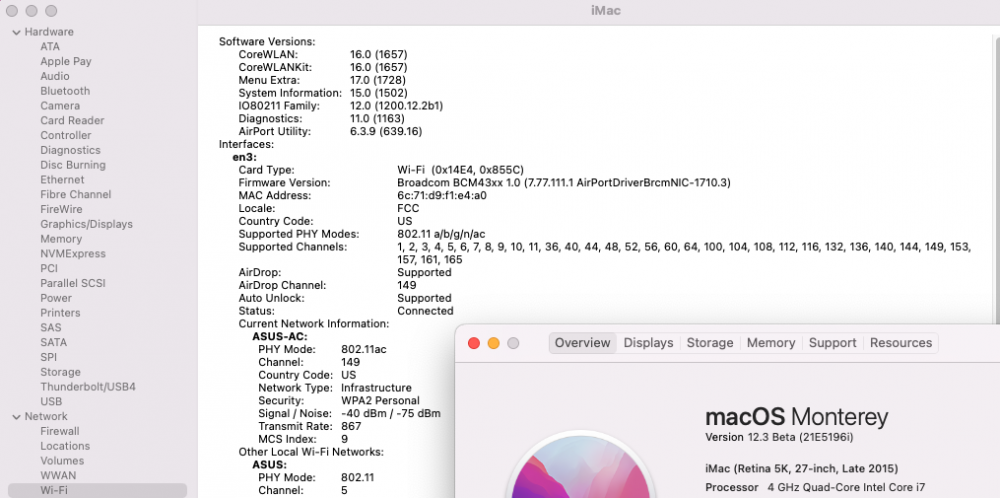Select Parallel SCSI entry
The height and width of the screenshot is (498, 1000).
tap(73, 282)
